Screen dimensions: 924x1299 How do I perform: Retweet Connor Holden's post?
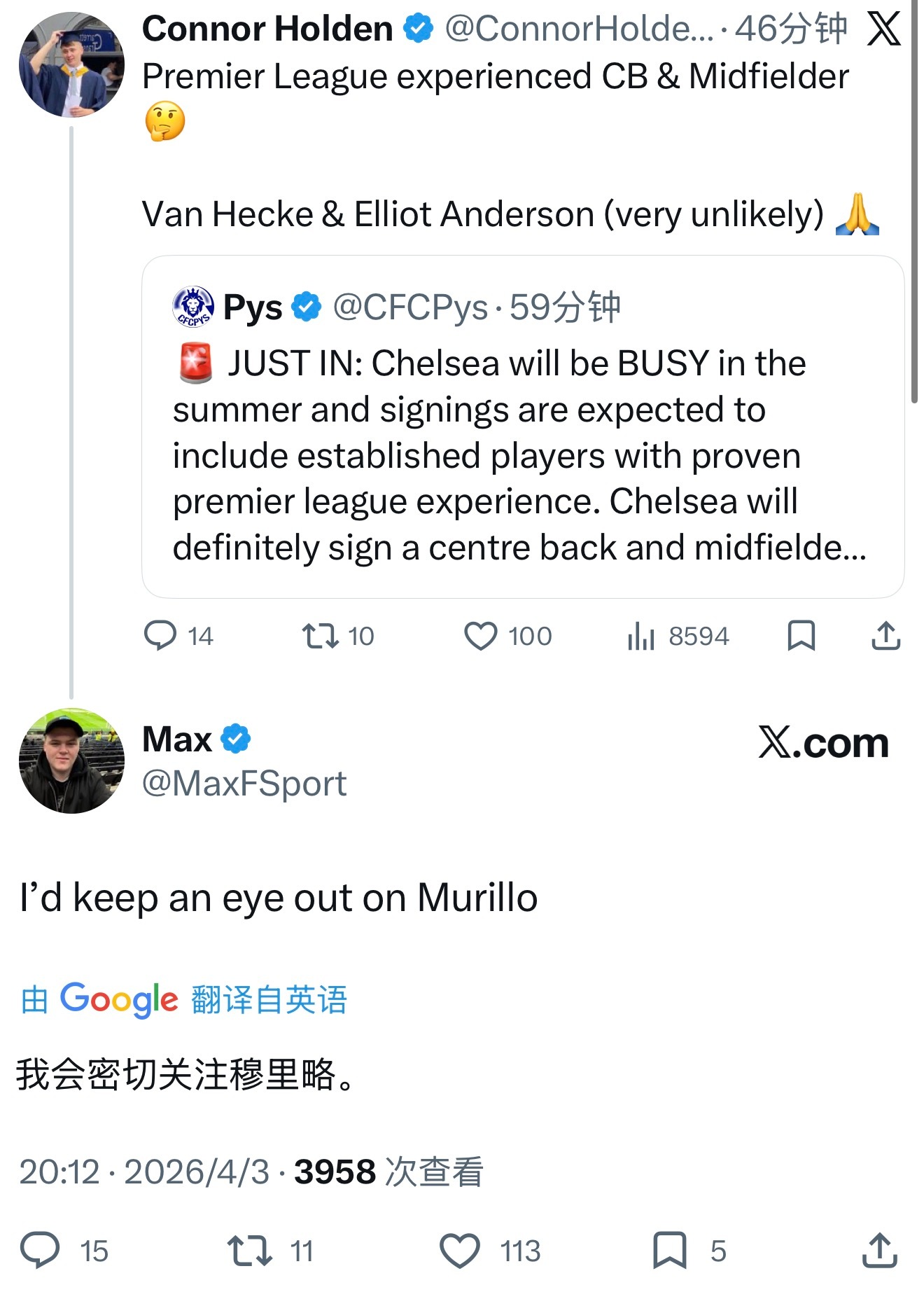(320, 636)
